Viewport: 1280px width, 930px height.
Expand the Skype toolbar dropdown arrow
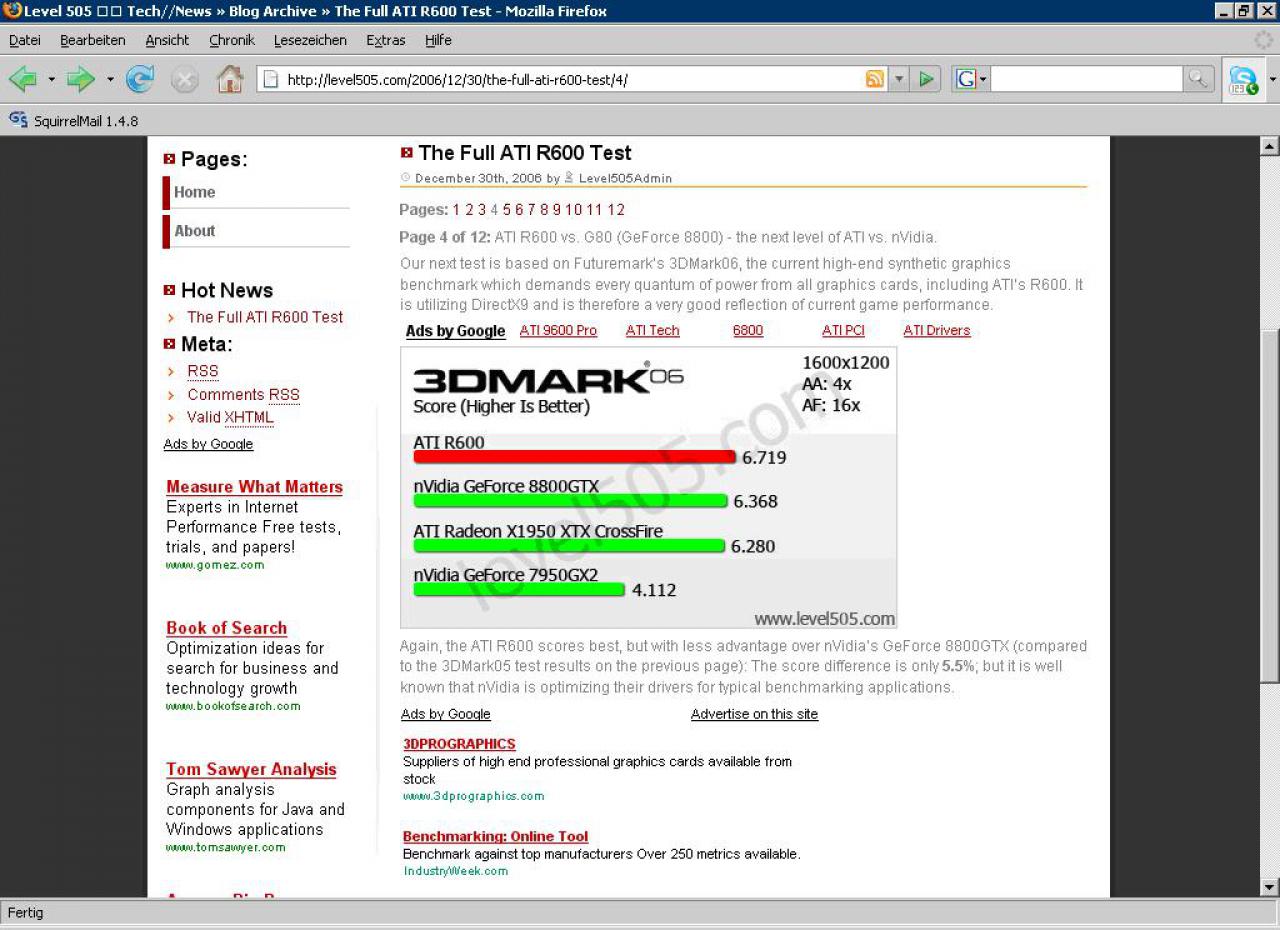[x=1272, y=80]
